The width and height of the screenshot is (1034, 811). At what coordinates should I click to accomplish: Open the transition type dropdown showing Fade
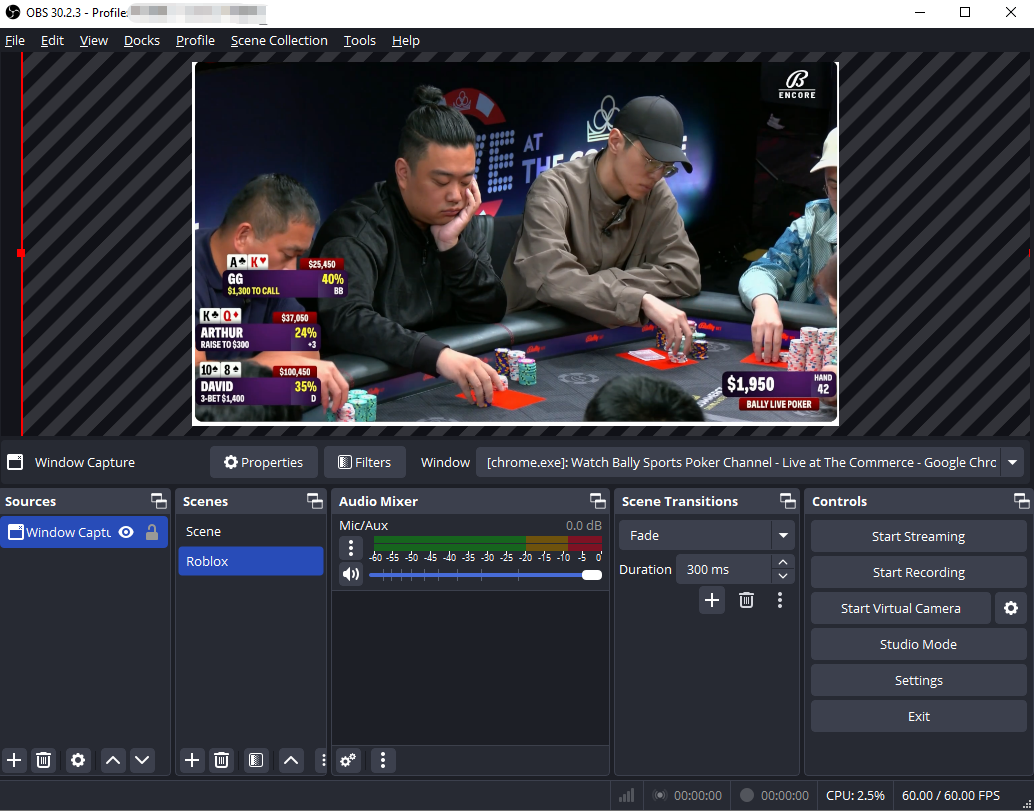tap(705, 535)
